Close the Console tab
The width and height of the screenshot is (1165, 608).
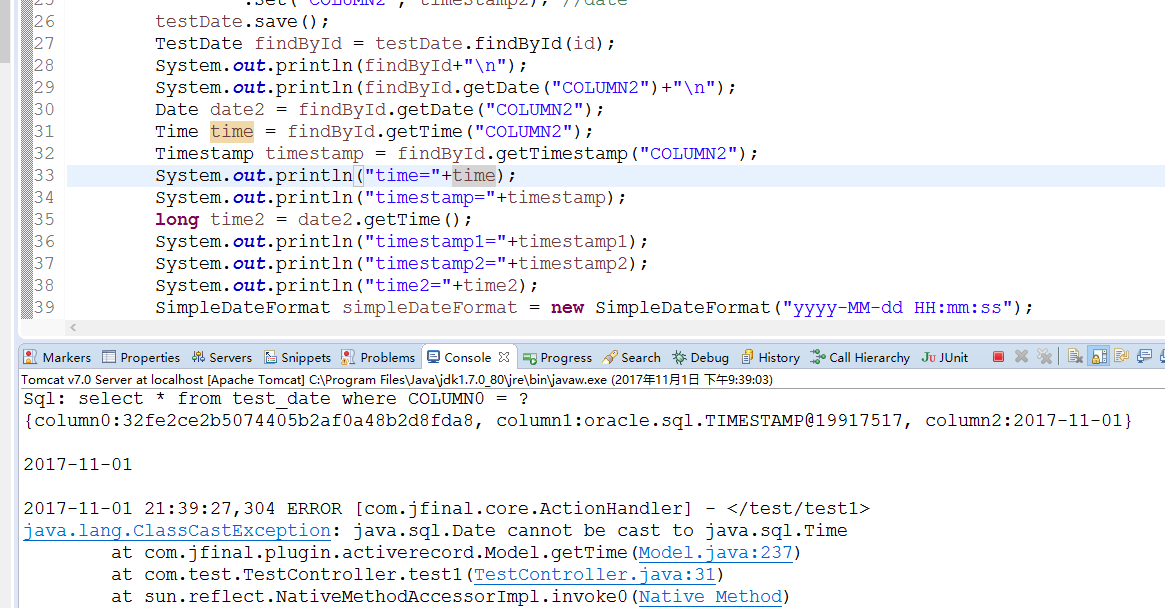click(504, 357)
